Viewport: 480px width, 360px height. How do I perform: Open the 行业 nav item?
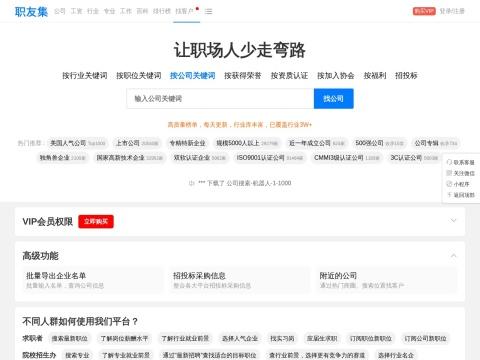(x=93, y=11)
